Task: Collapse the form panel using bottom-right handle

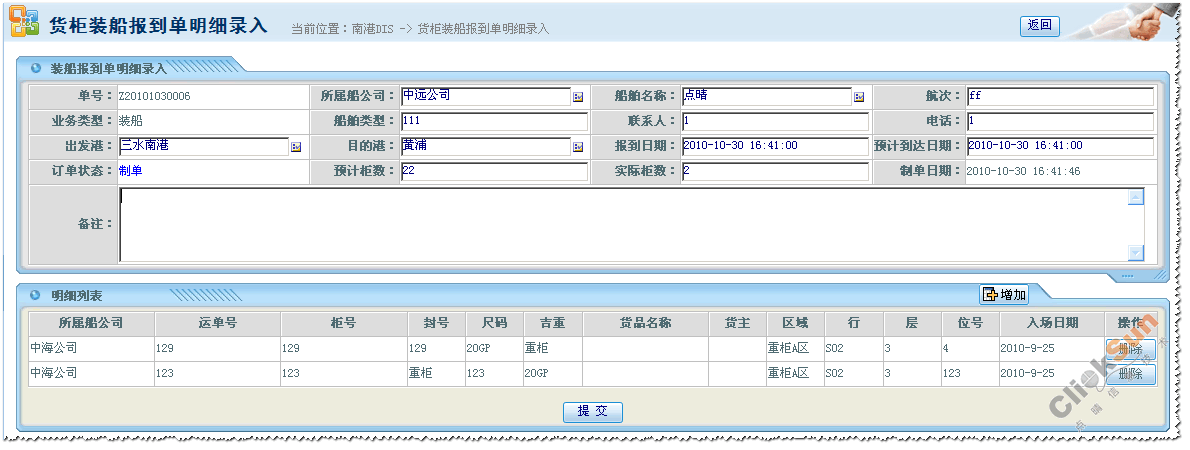Action: [x=1126, y=276]
